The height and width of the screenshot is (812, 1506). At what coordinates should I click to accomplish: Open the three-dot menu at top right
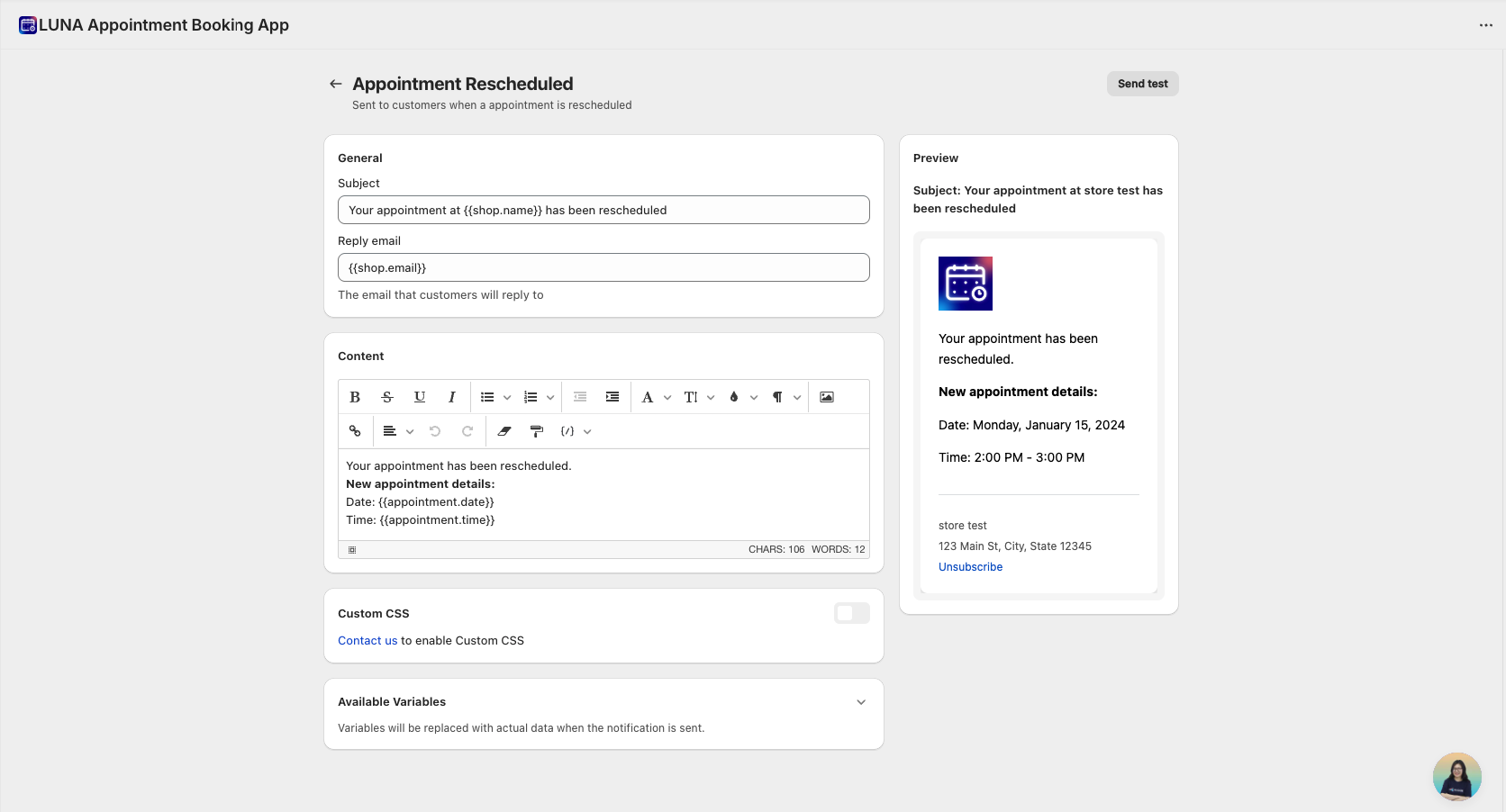point(1486,25)
